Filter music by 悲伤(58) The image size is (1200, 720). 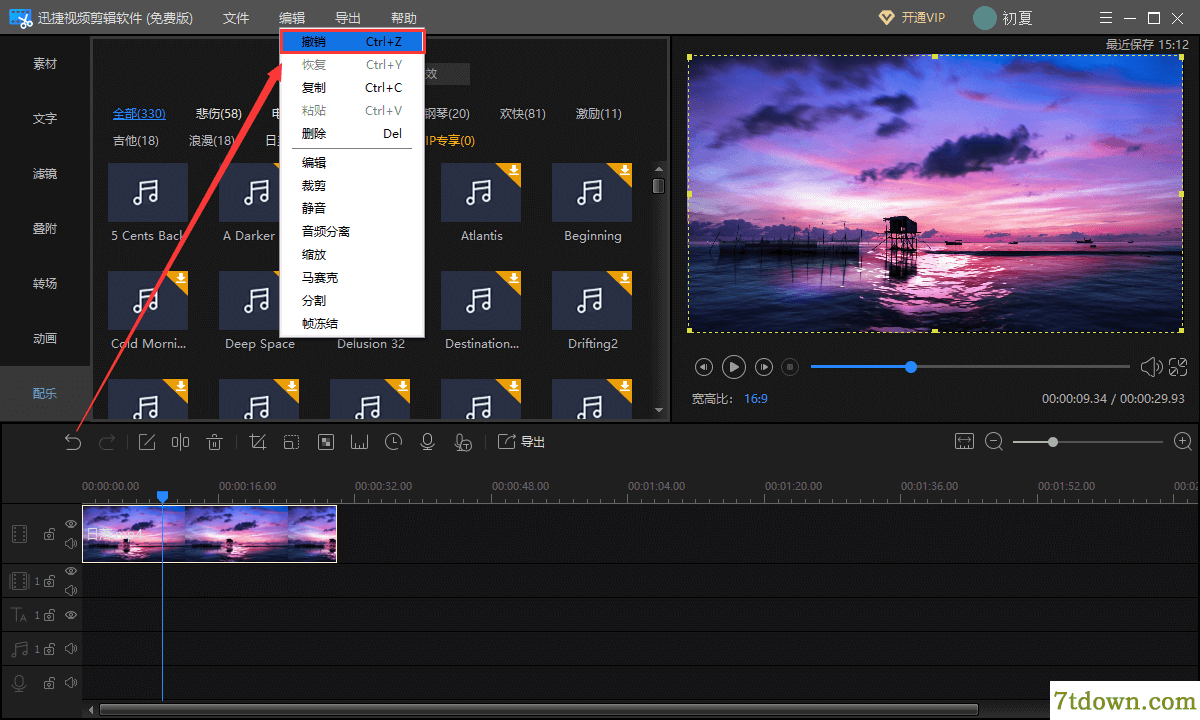tap(219, 114)
